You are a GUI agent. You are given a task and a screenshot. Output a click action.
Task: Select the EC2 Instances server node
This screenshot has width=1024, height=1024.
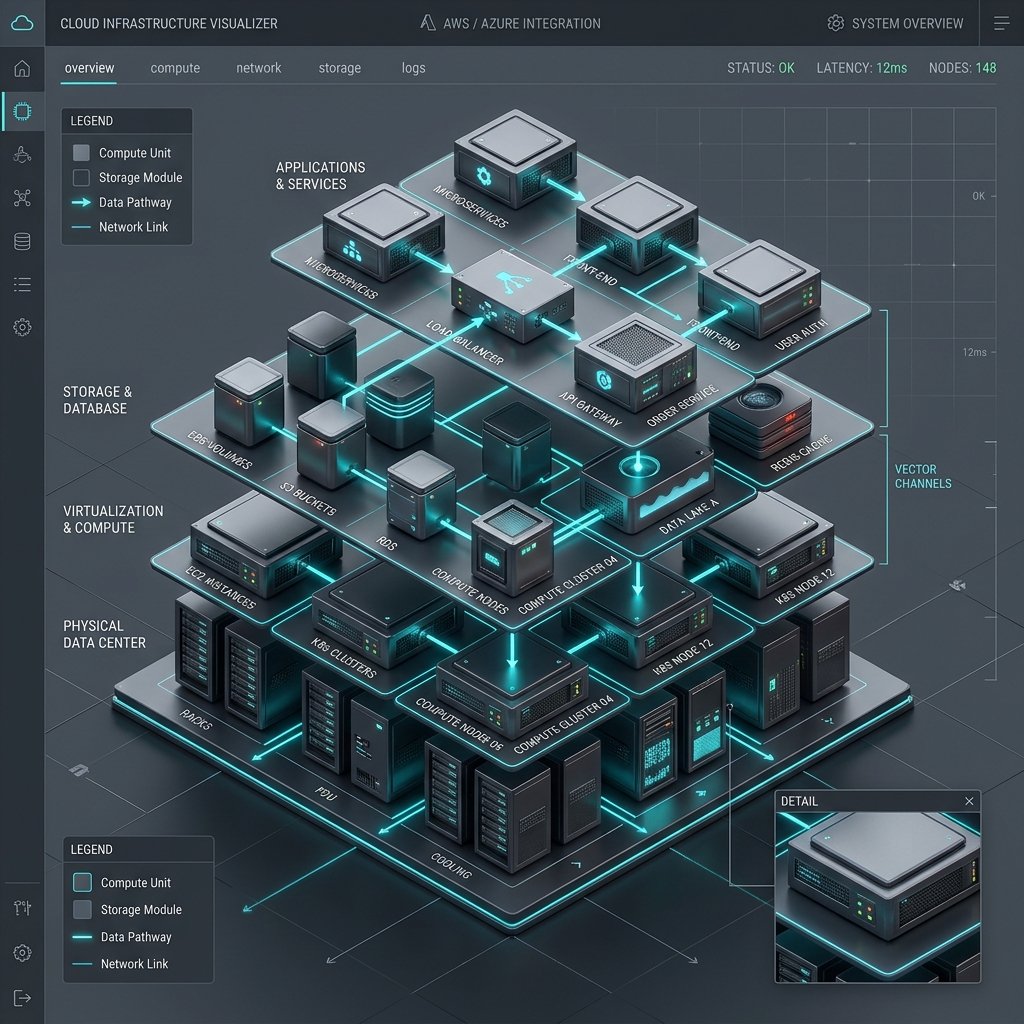[265, 545]
